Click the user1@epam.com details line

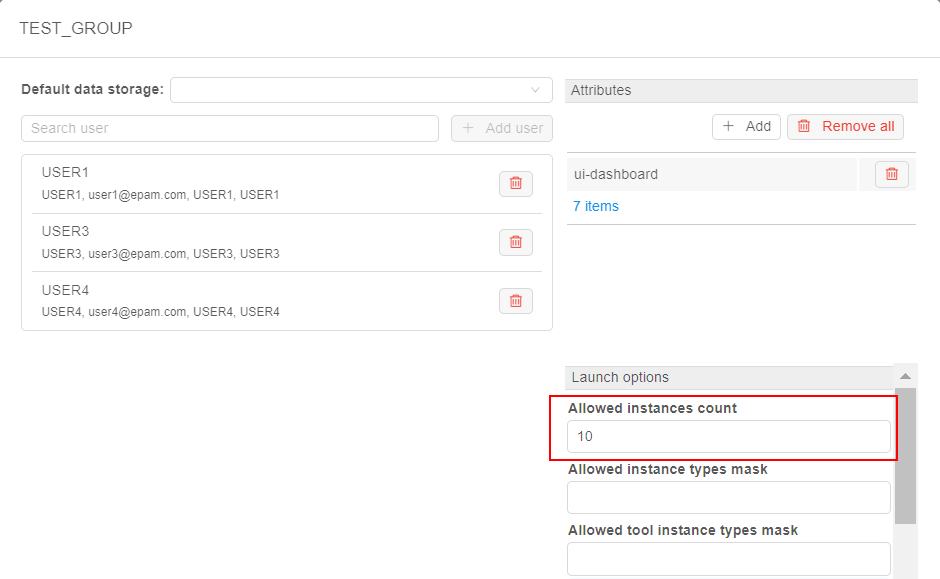tap(161, 195)
